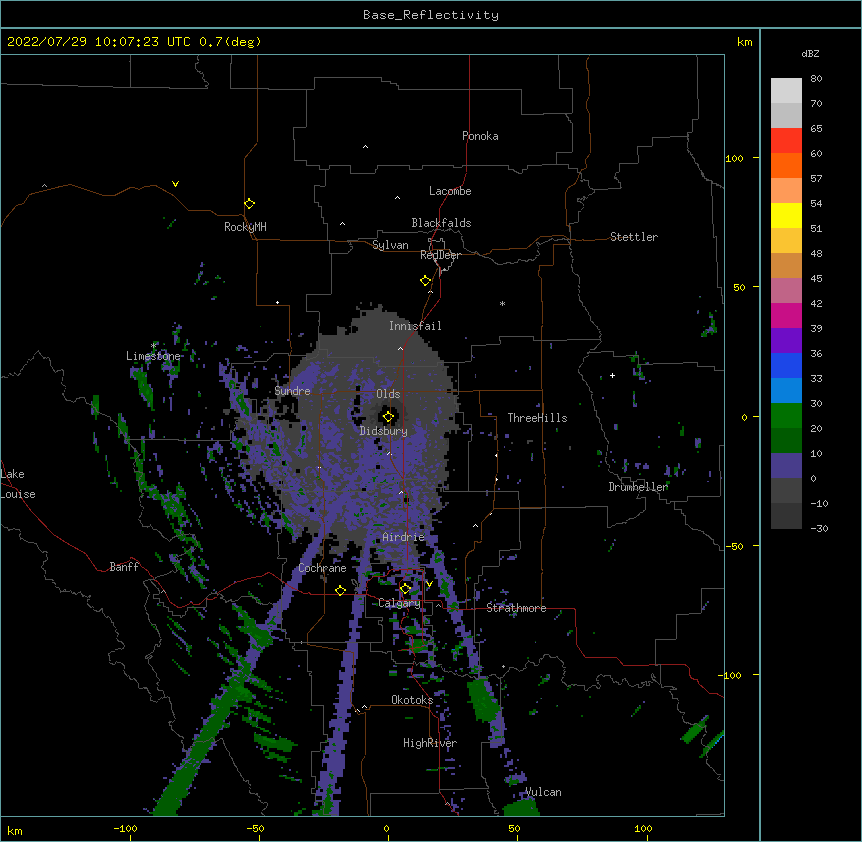Click the Innisfail city label
This screenshot has height=842, width=862.
pos(415,326)
